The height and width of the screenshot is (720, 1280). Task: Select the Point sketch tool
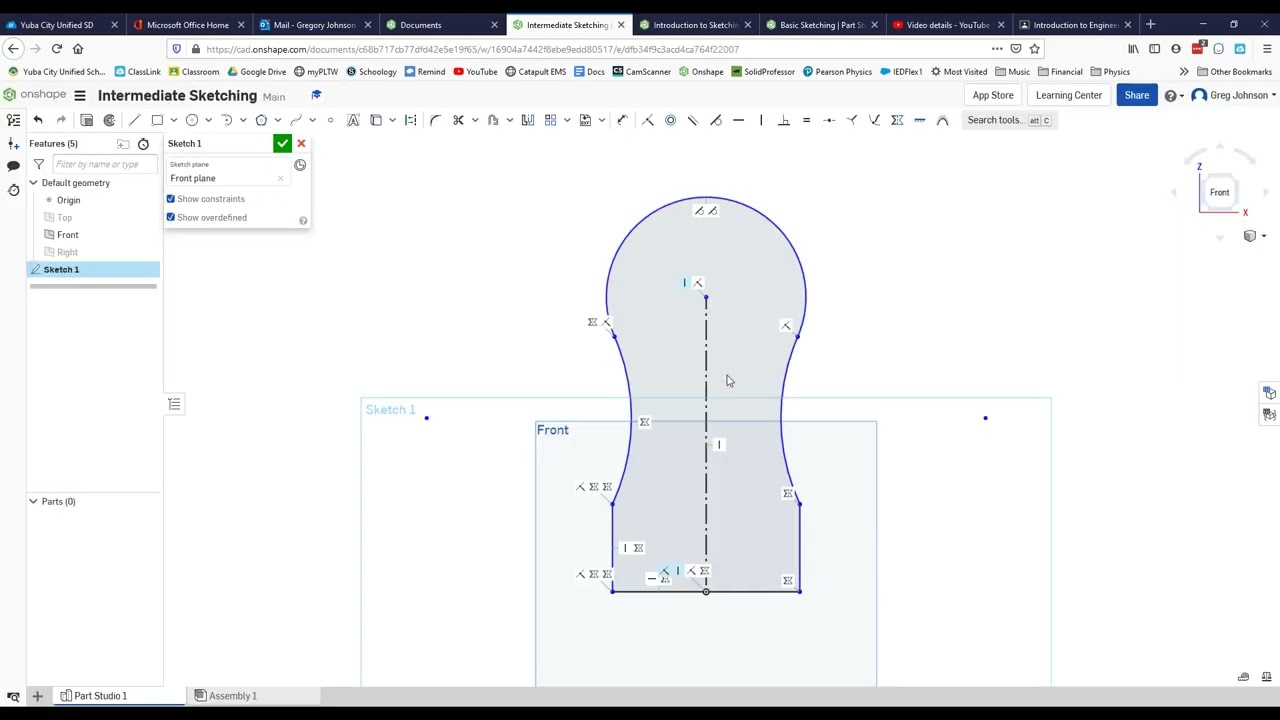point(330,120)
